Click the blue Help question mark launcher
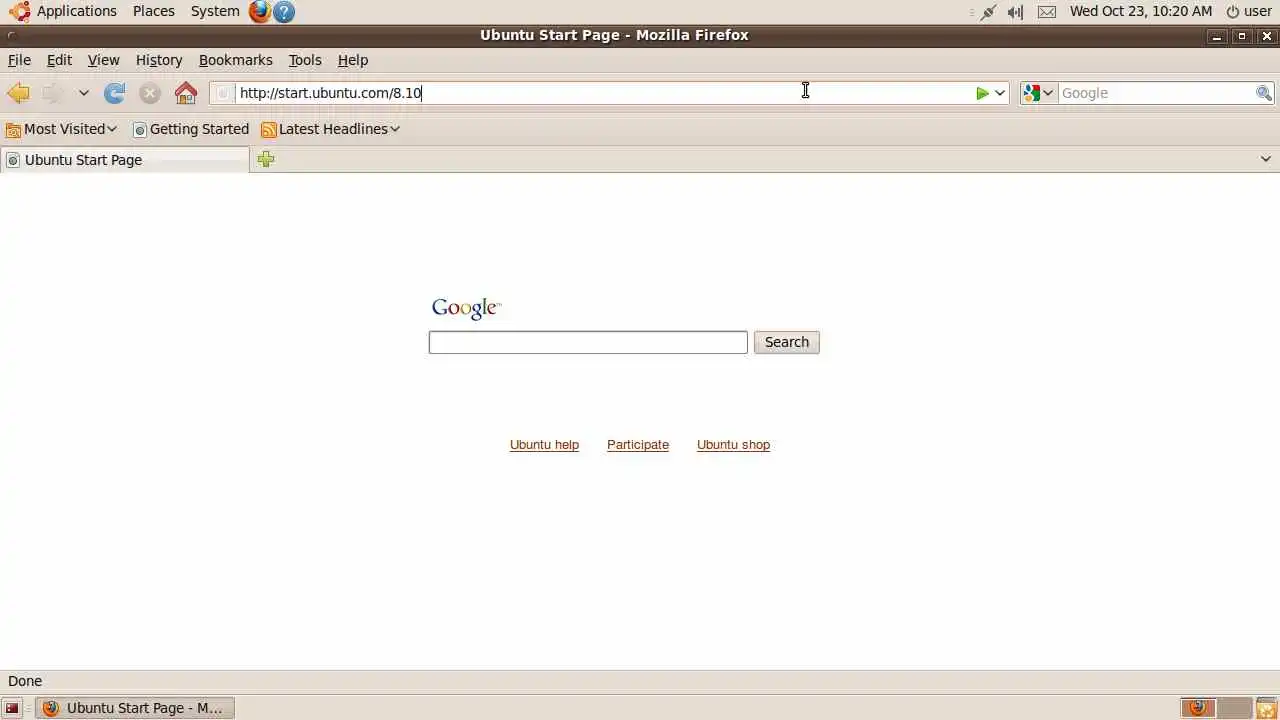1280x720 pixels. (x=284, y=12)
